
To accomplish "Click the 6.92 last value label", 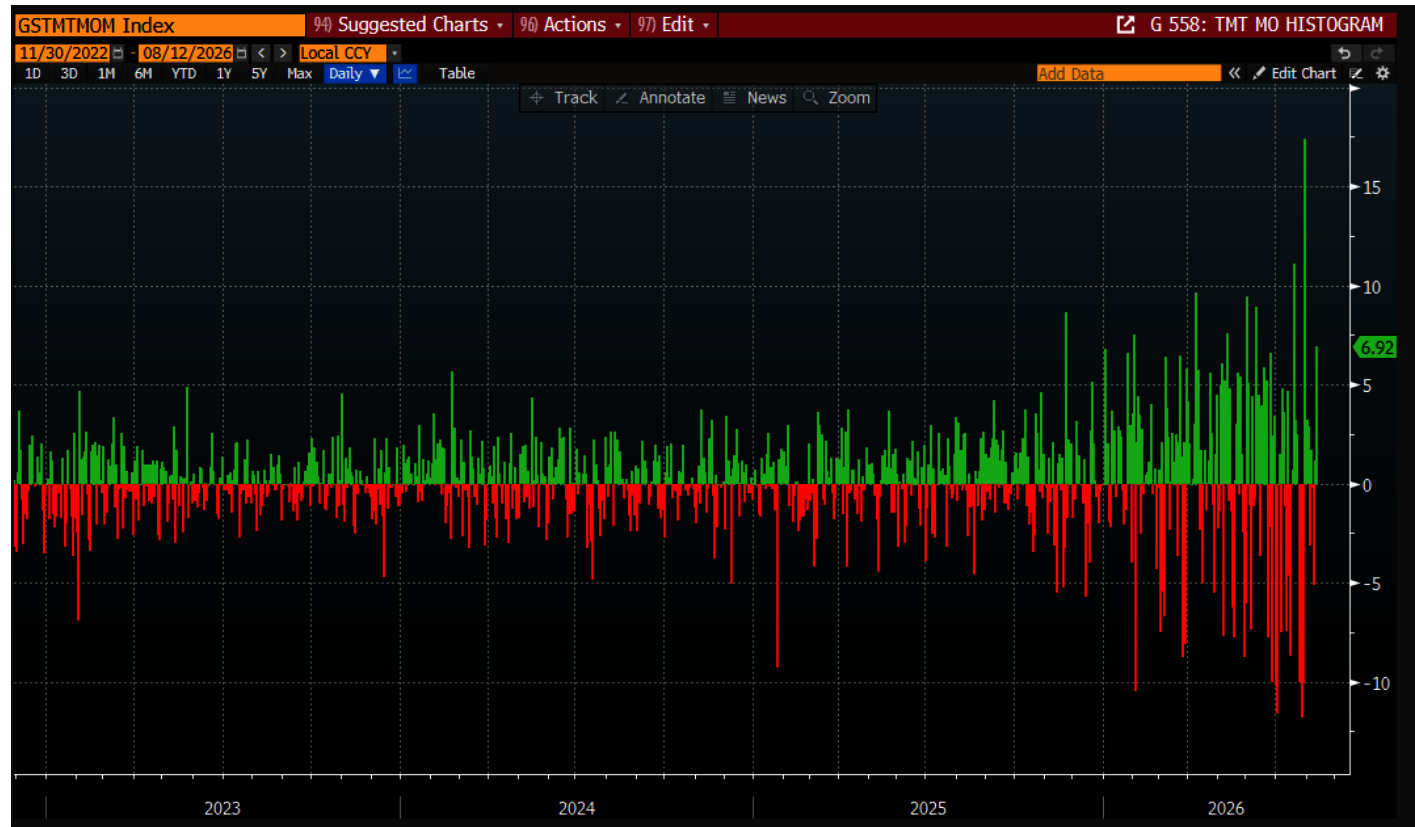I will point(1376,348).
